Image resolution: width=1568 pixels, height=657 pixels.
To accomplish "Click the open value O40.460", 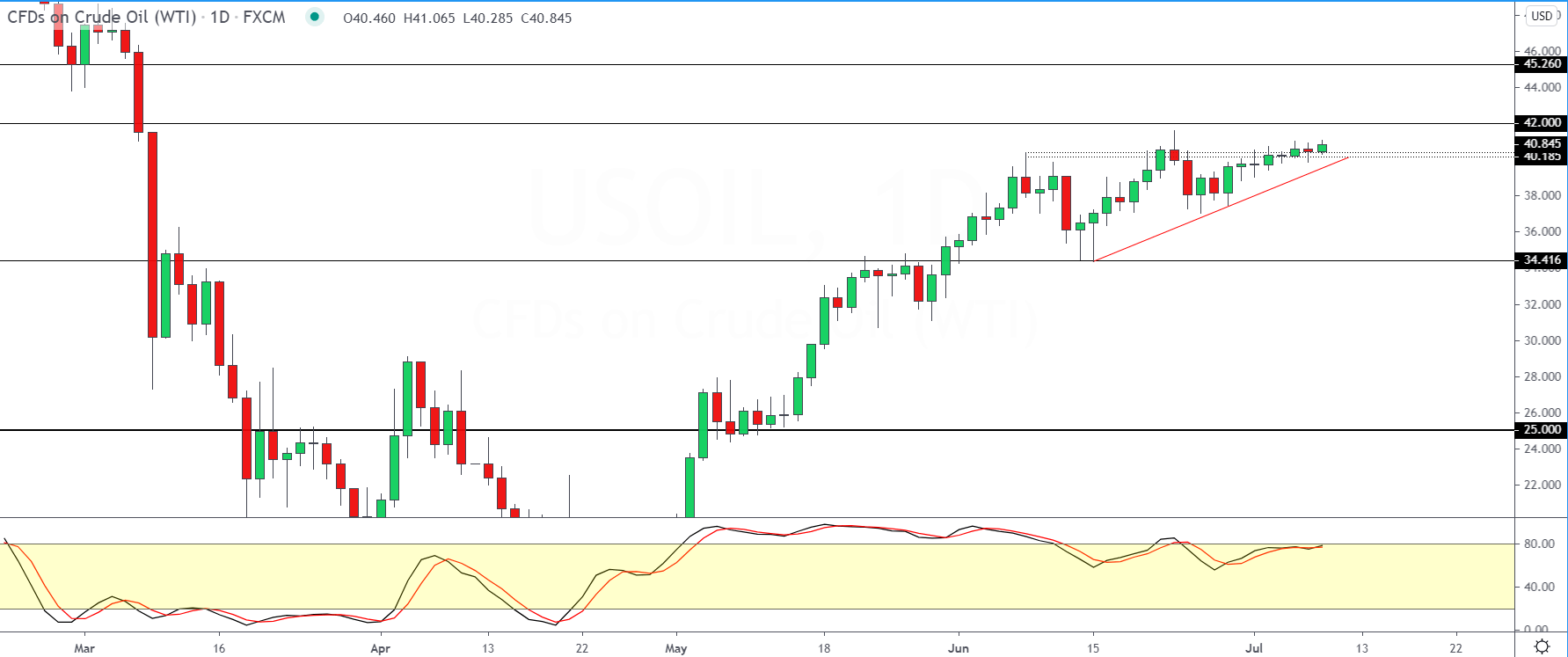I will click(x=369, y=18).
